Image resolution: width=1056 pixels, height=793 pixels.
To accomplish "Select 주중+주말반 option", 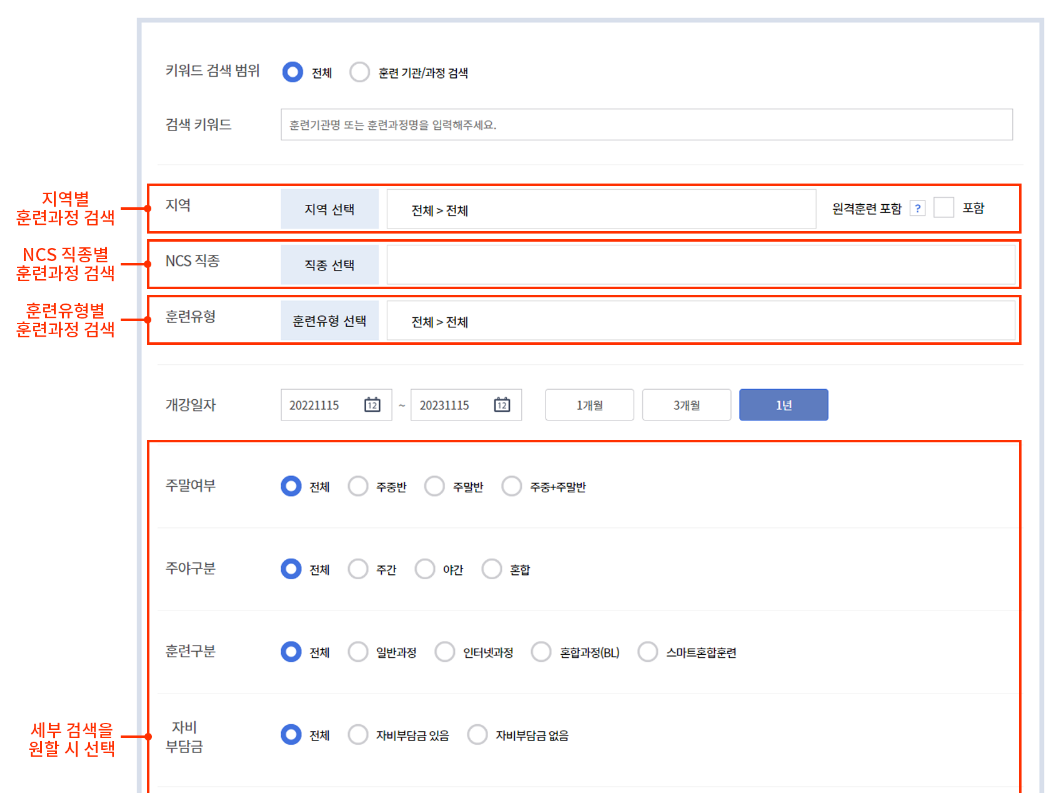I will point(511,486).
